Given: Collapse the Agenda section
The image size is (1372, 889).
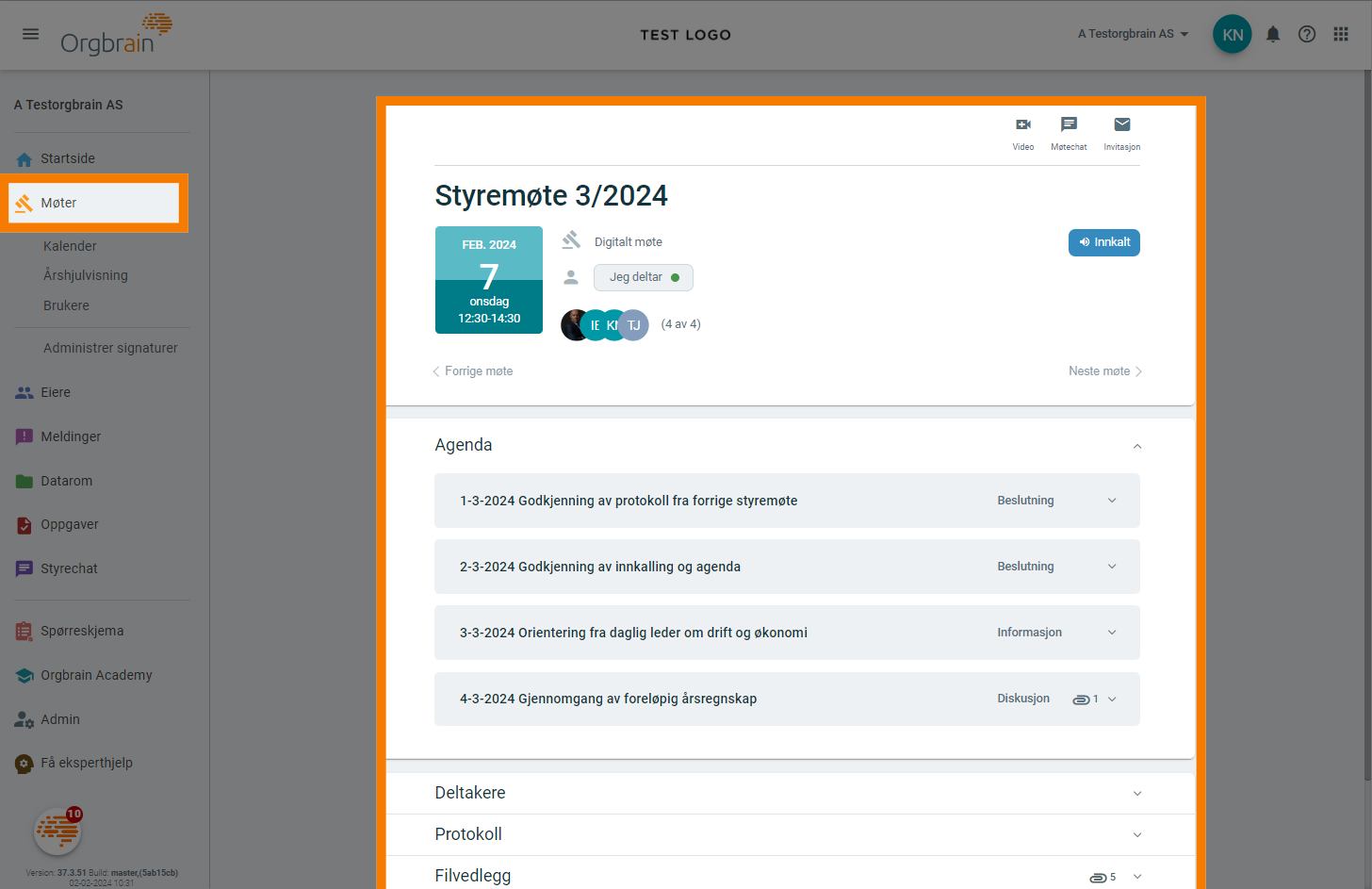Looking at the screenshot, I should click(x=1137, y=446).
